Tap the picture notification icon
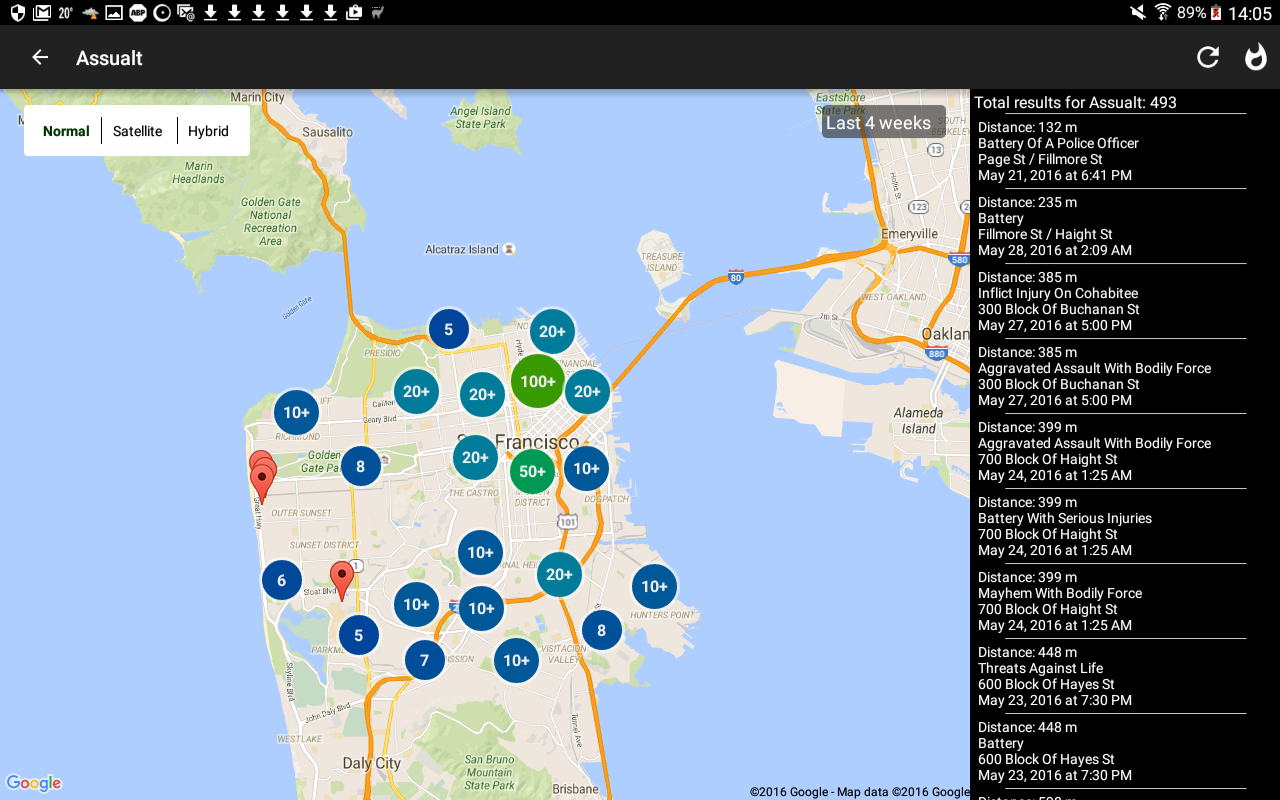 tap(114, 13)
